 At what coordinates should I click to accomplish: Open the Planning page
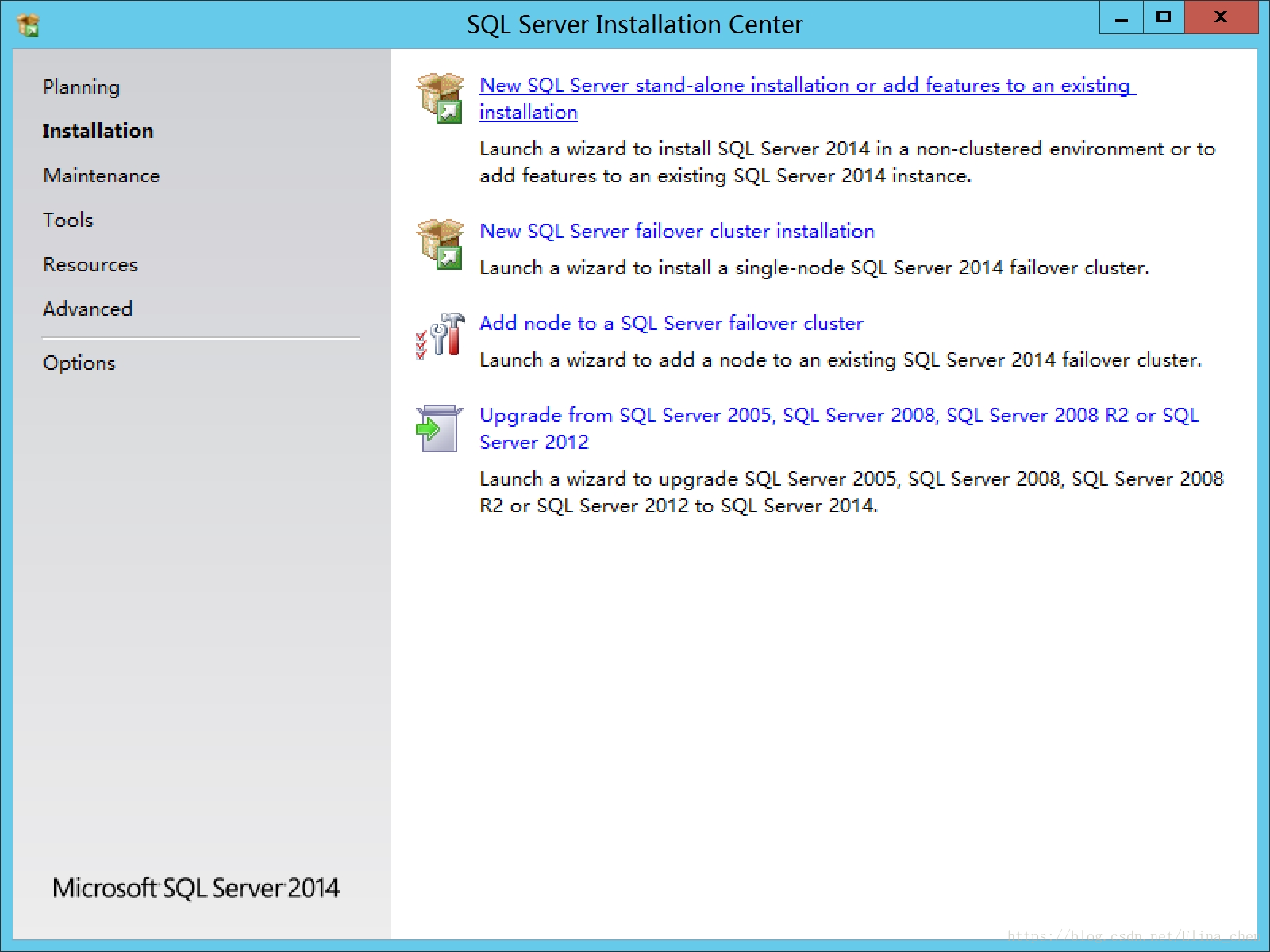[81, 86]
